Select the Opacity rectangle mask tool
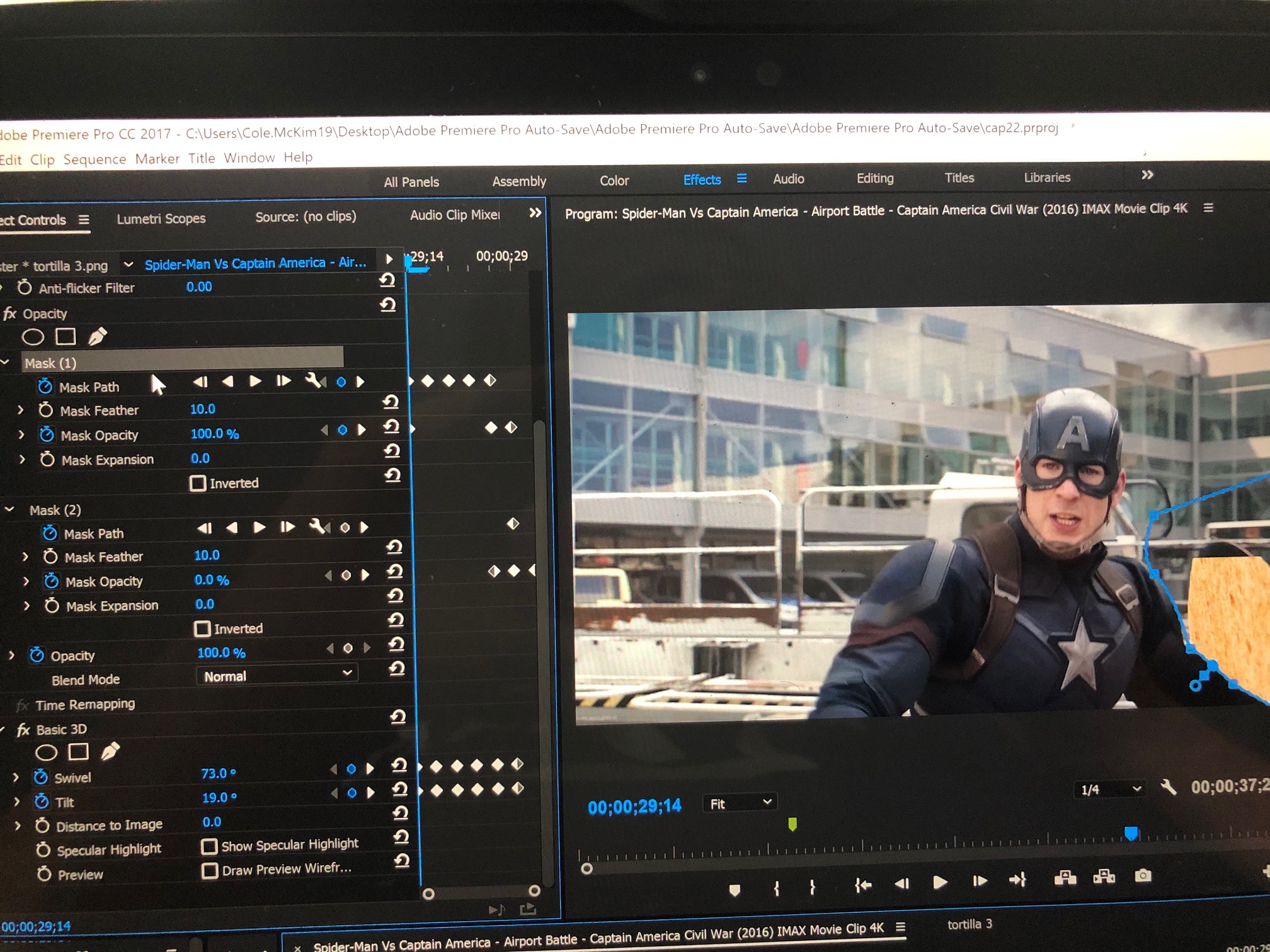Image resolution: width=1270 pixels, height=952 pixels. point(66,337)
